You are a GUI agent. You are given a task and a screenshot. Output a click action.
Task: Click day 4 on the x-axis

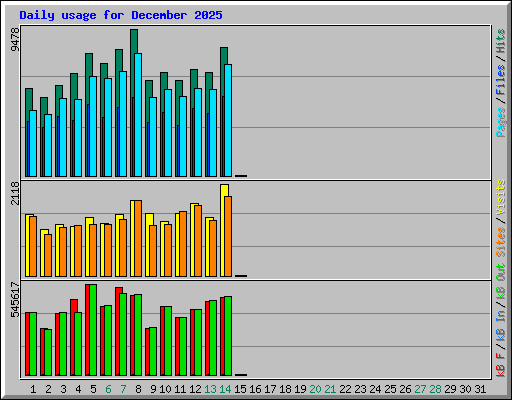(x=78, y=389)
